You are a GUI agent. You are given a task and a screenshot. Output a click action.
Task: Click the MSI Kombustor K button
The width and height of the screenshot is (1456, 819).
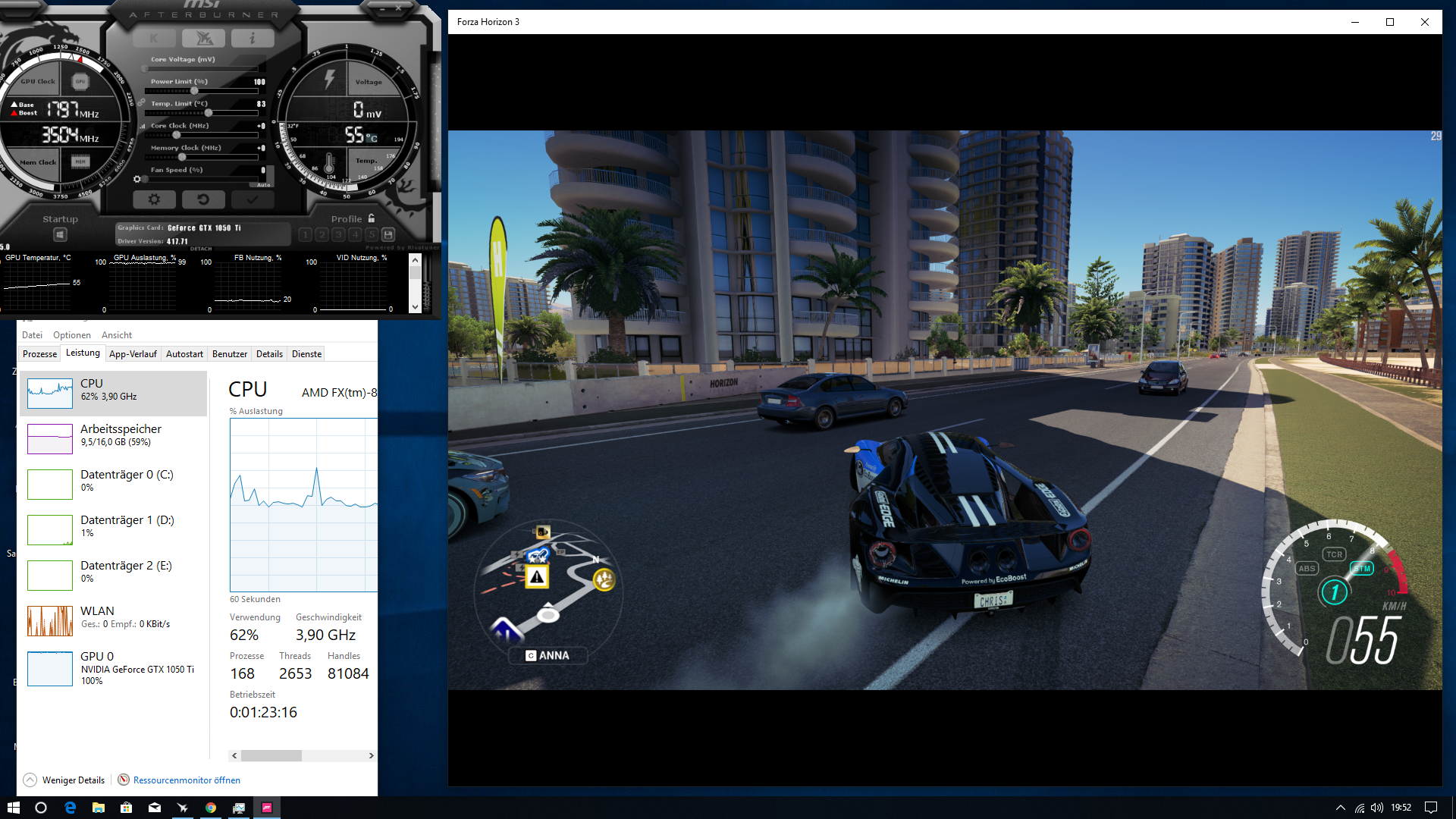point(154,38)
